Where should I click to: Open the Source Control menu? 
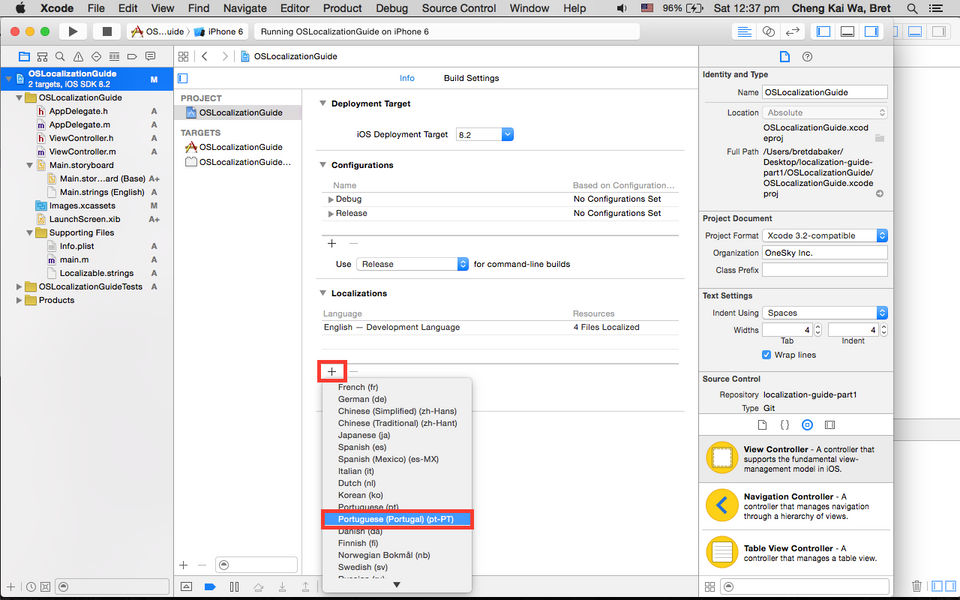[459, 9]
